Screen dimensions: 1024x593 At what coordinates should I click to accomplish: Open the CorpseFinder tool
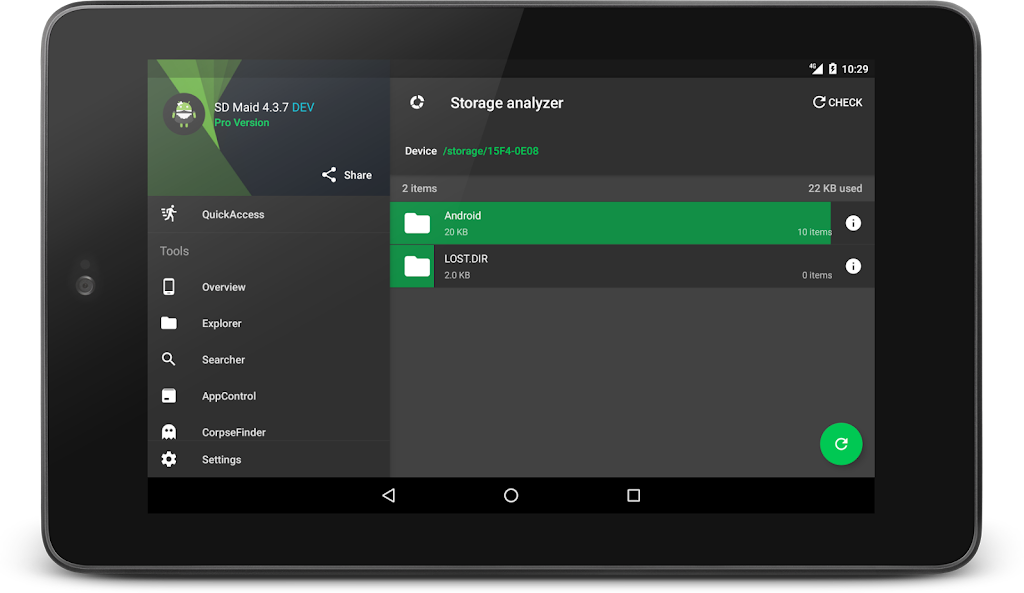click(233, 432)
